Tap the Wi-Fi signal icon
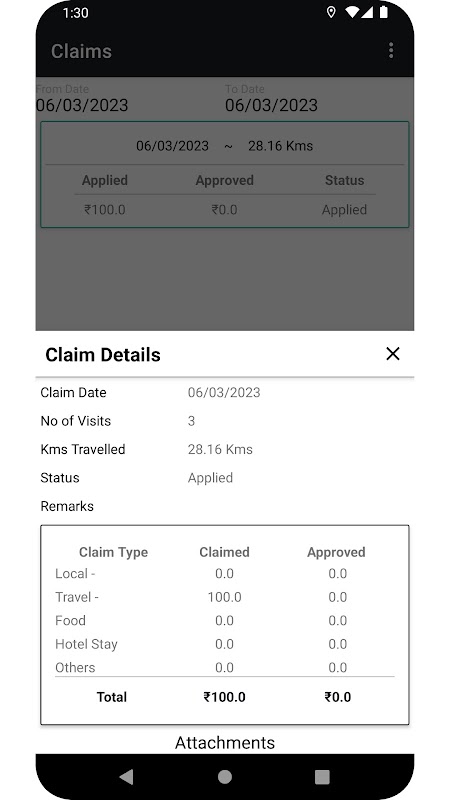Screen dimensions: 450x800 pyautogui.click(x=352, y=12)
